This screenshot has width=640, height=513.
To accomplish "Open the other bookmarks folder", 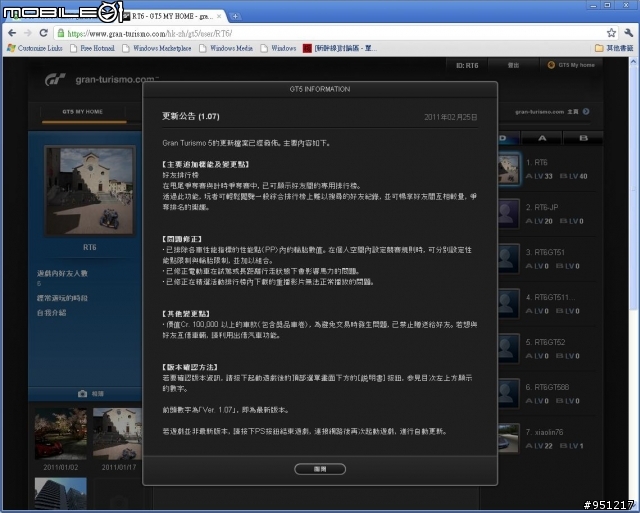I will 614,48.
